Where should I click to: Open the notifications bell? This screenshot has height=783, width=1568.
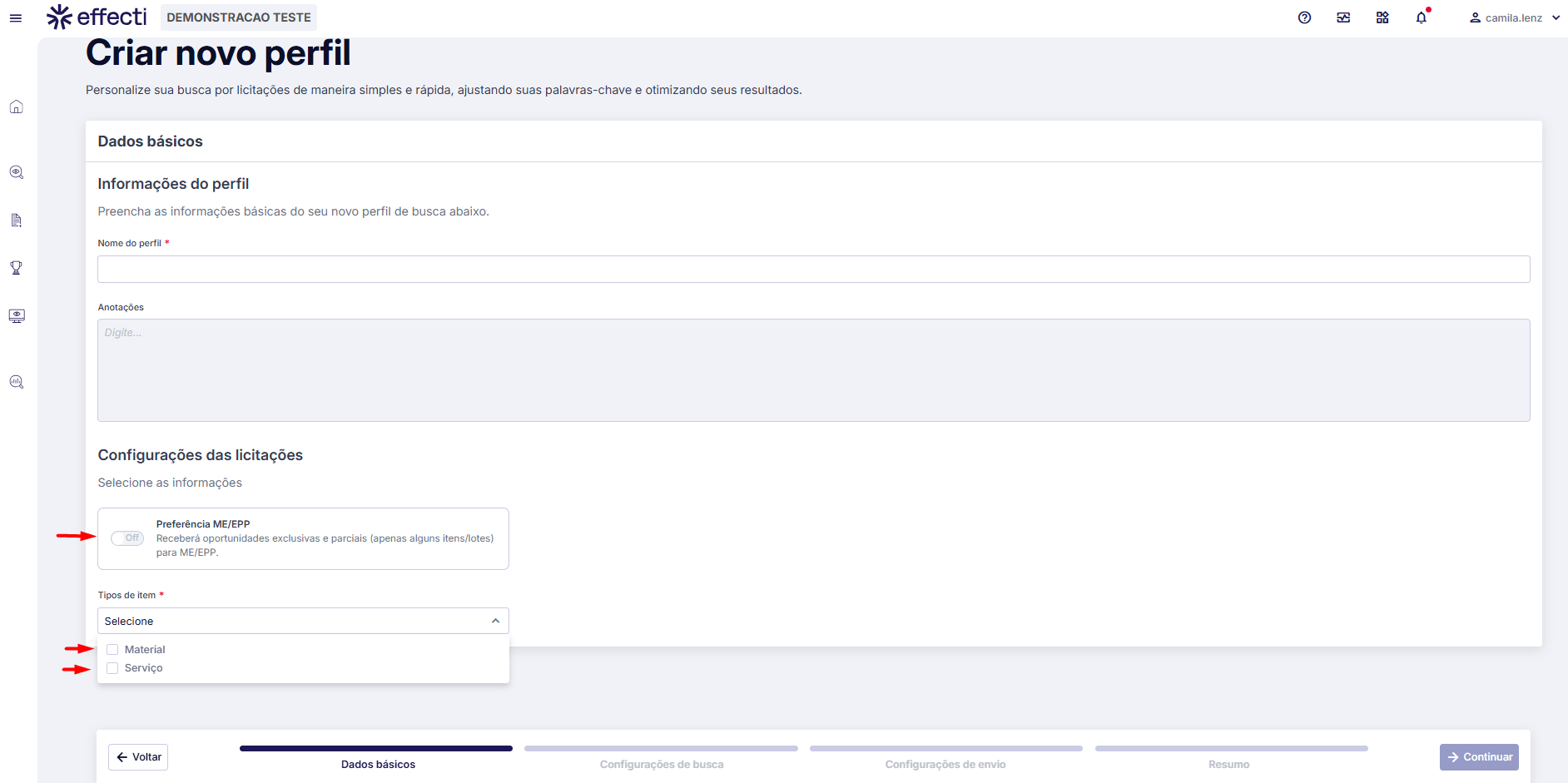[x=1422, y=17]
